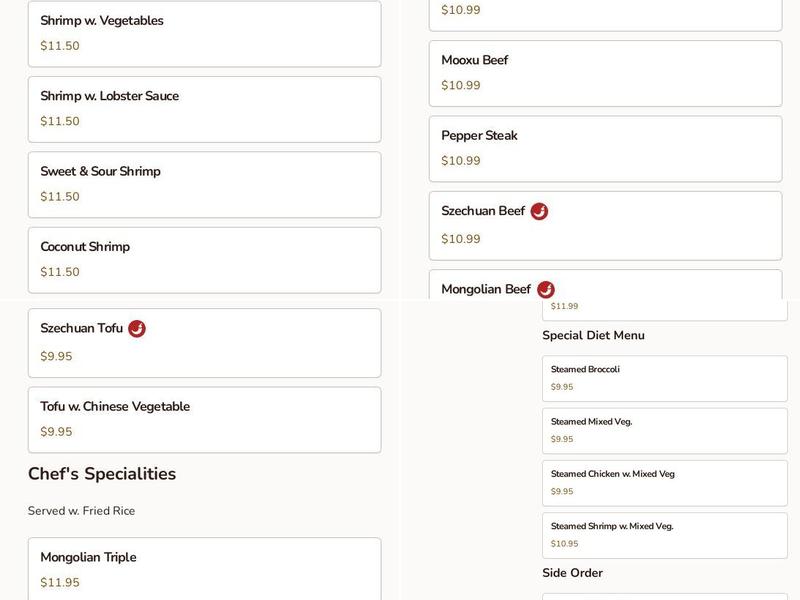The height and width of the screenshot is (600, 800).
Task: Choose the Tofu w. Chinese Vegetable item
Action: (204, 419)
